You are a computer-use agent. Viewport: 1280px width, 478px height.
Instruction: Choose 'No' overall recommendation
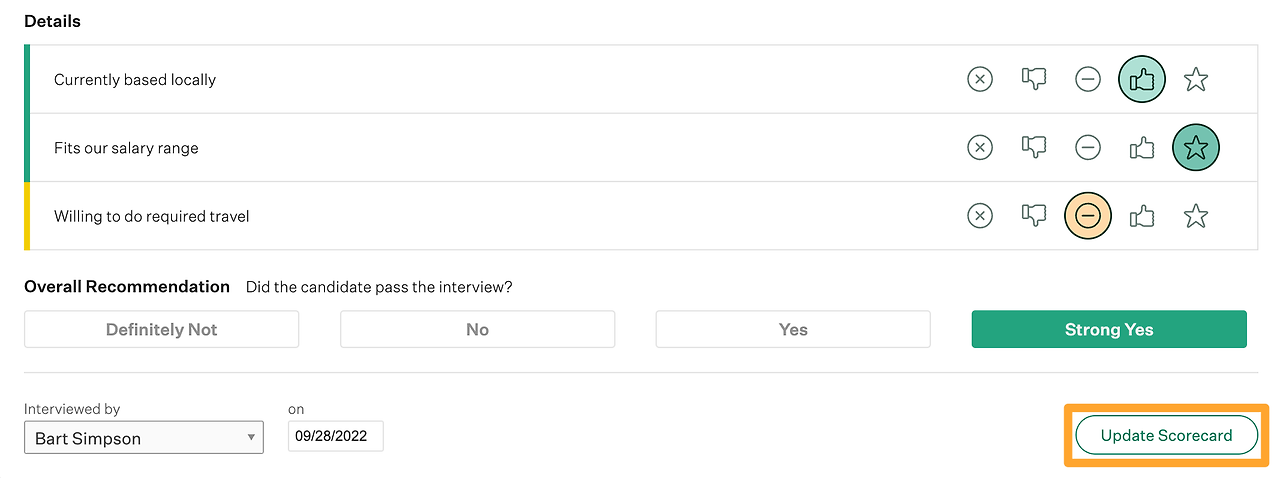pyautogui.click(x=477, y=329)
